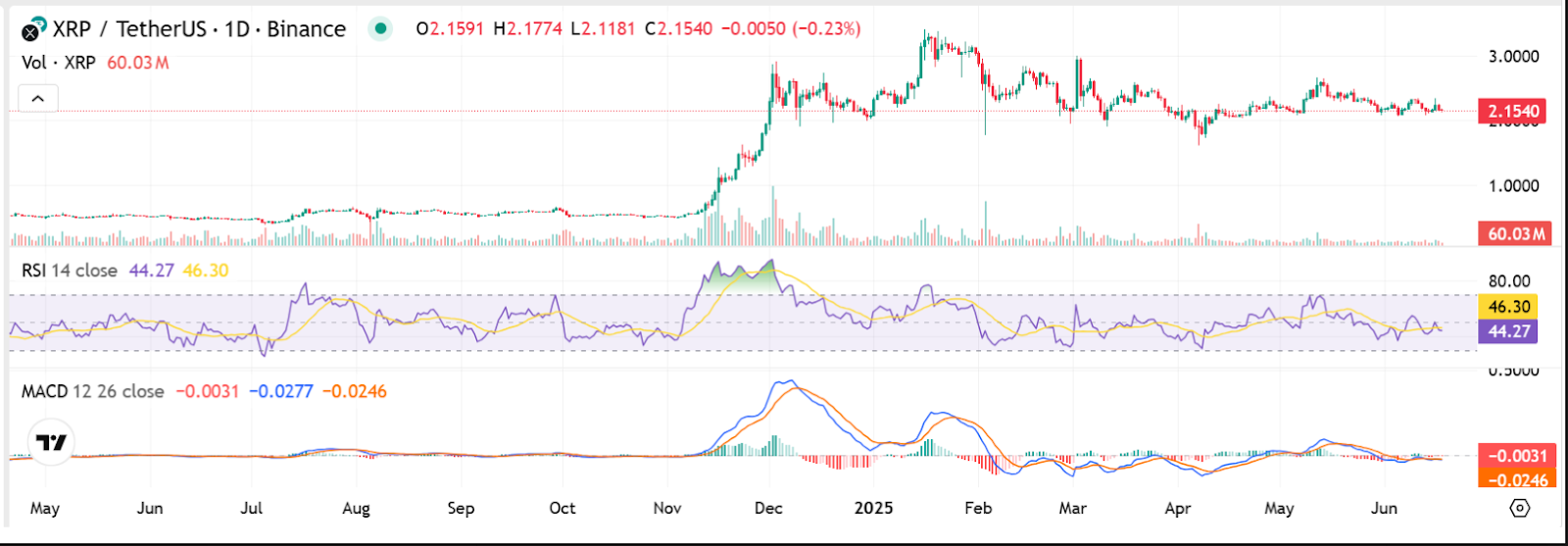Click the closing price value C2.1540
This screenshot has width=1568, height=546.
click(678, 29)
